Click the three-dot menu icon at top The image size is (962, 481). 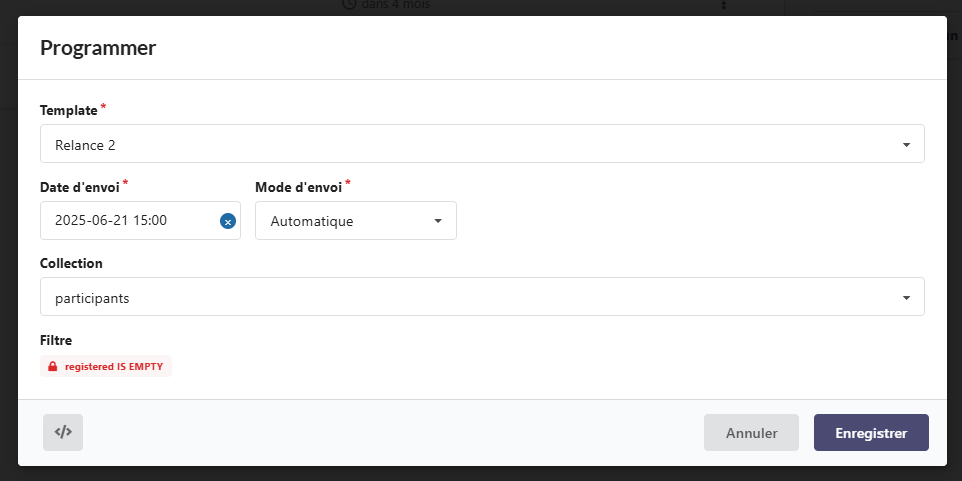click(x=723, y=5)
